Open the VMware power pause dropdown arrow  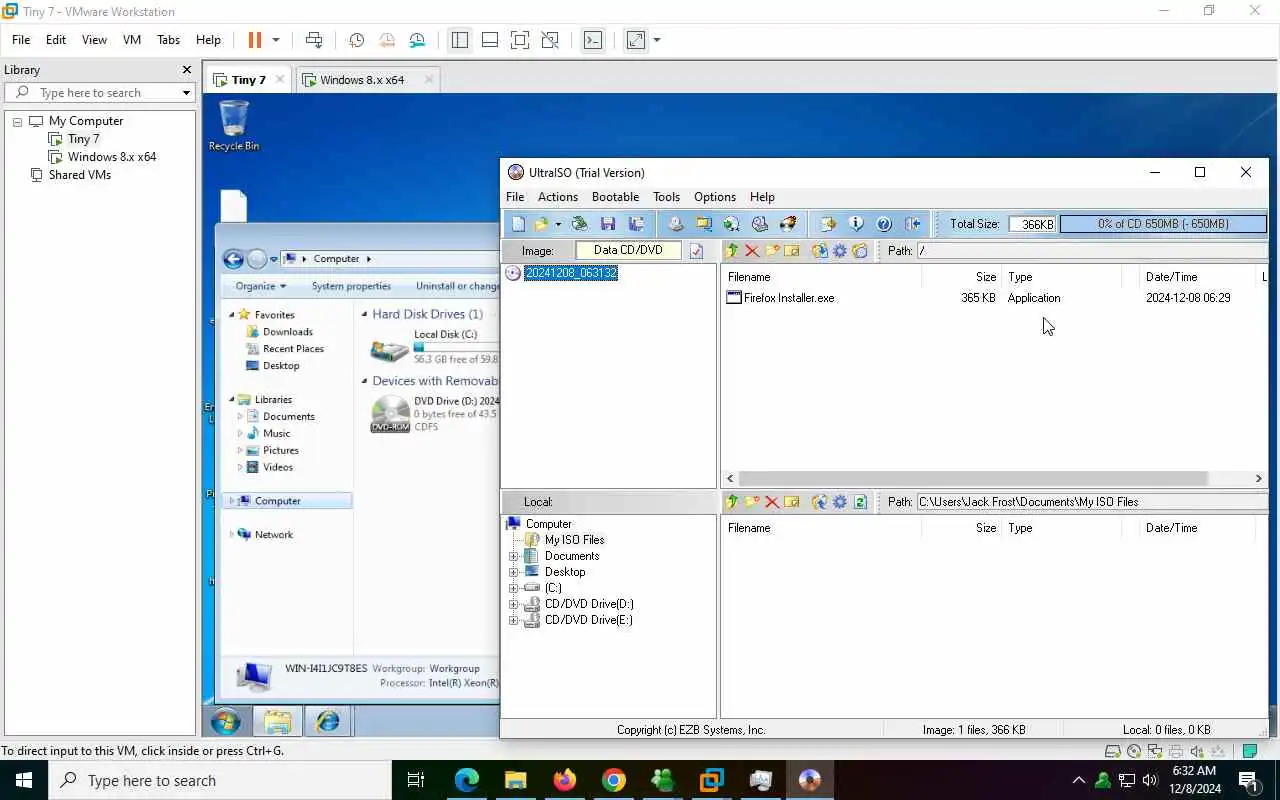click(276, 40)
